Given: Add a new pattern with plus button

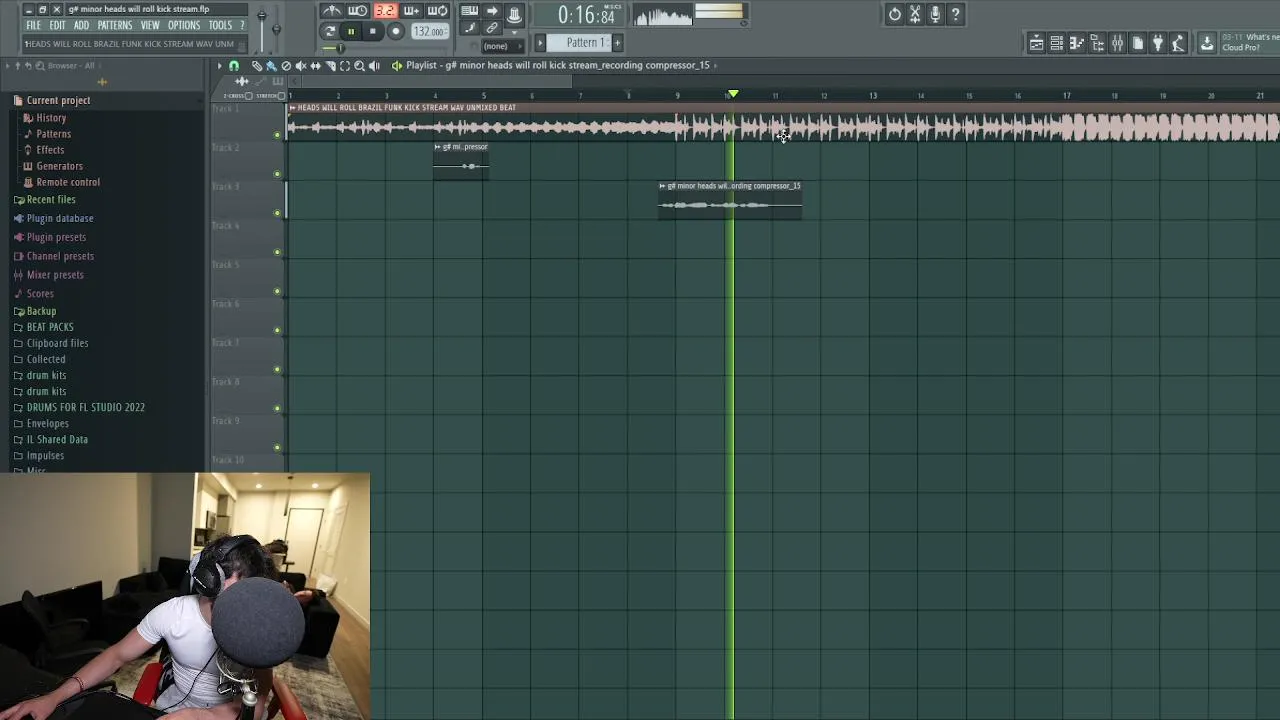Looking at the screenshot, I should pos(617,42).
